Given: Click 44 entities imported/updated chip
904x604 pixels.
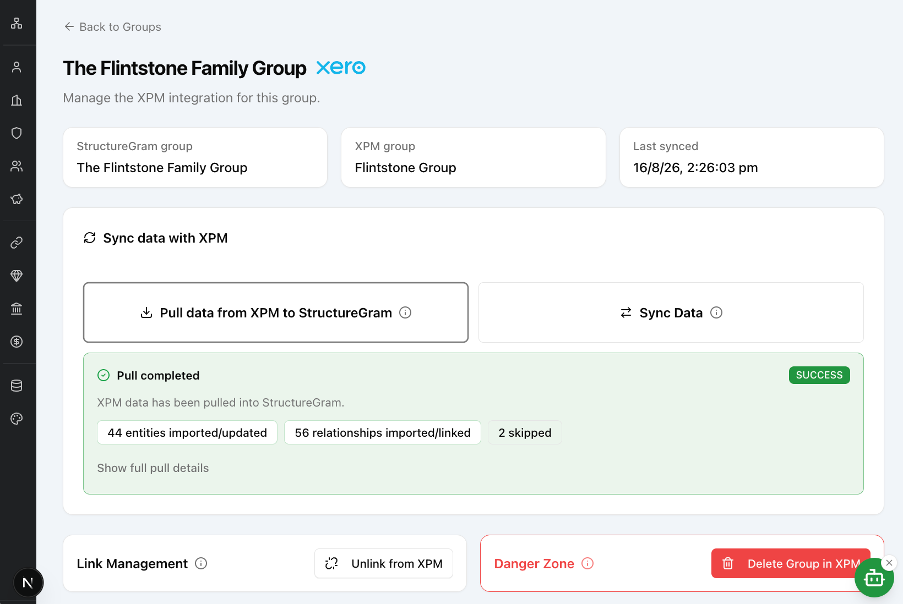Looking at the screenshot, I should coord(187,433).
